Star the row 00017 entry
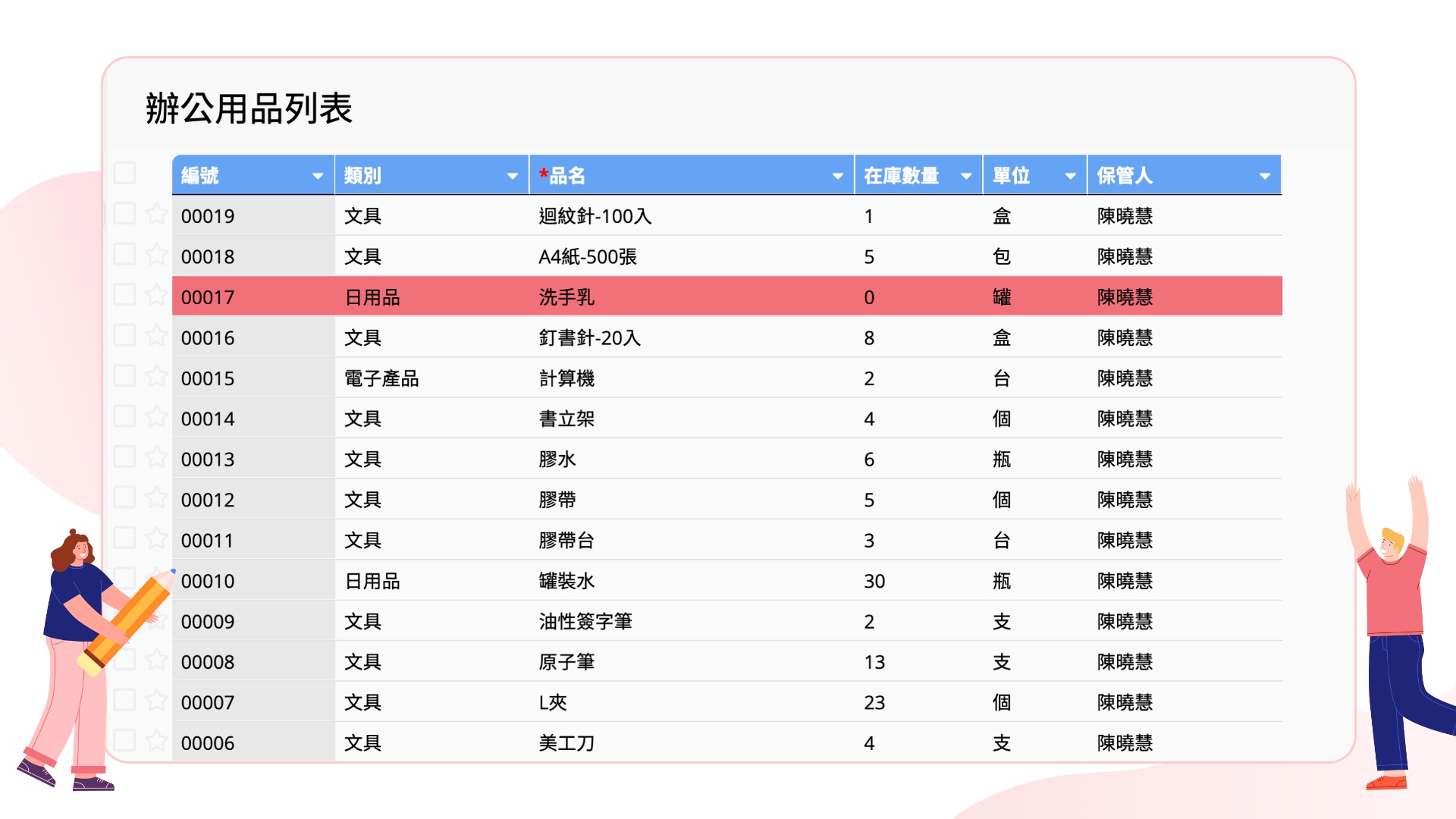 click(156, 296)
